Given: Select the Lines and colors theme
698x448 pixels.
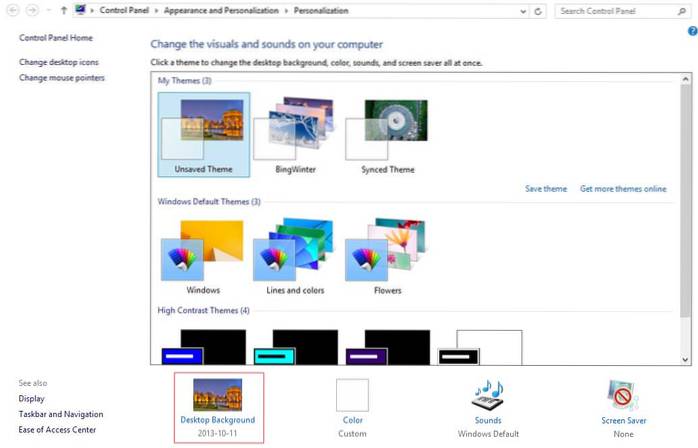Looking at the screenshot, I should (294, 250).
